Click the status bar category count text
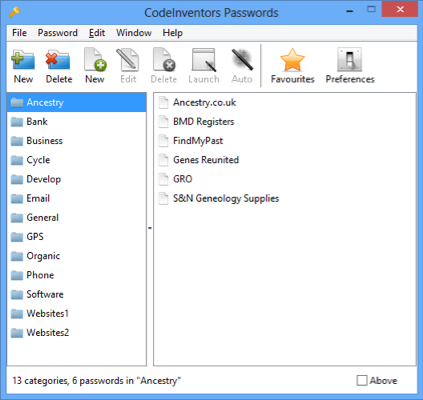Image resolution: width=423 pixels, height=400 pixels. pyautogui.click(x=96, y=380)
